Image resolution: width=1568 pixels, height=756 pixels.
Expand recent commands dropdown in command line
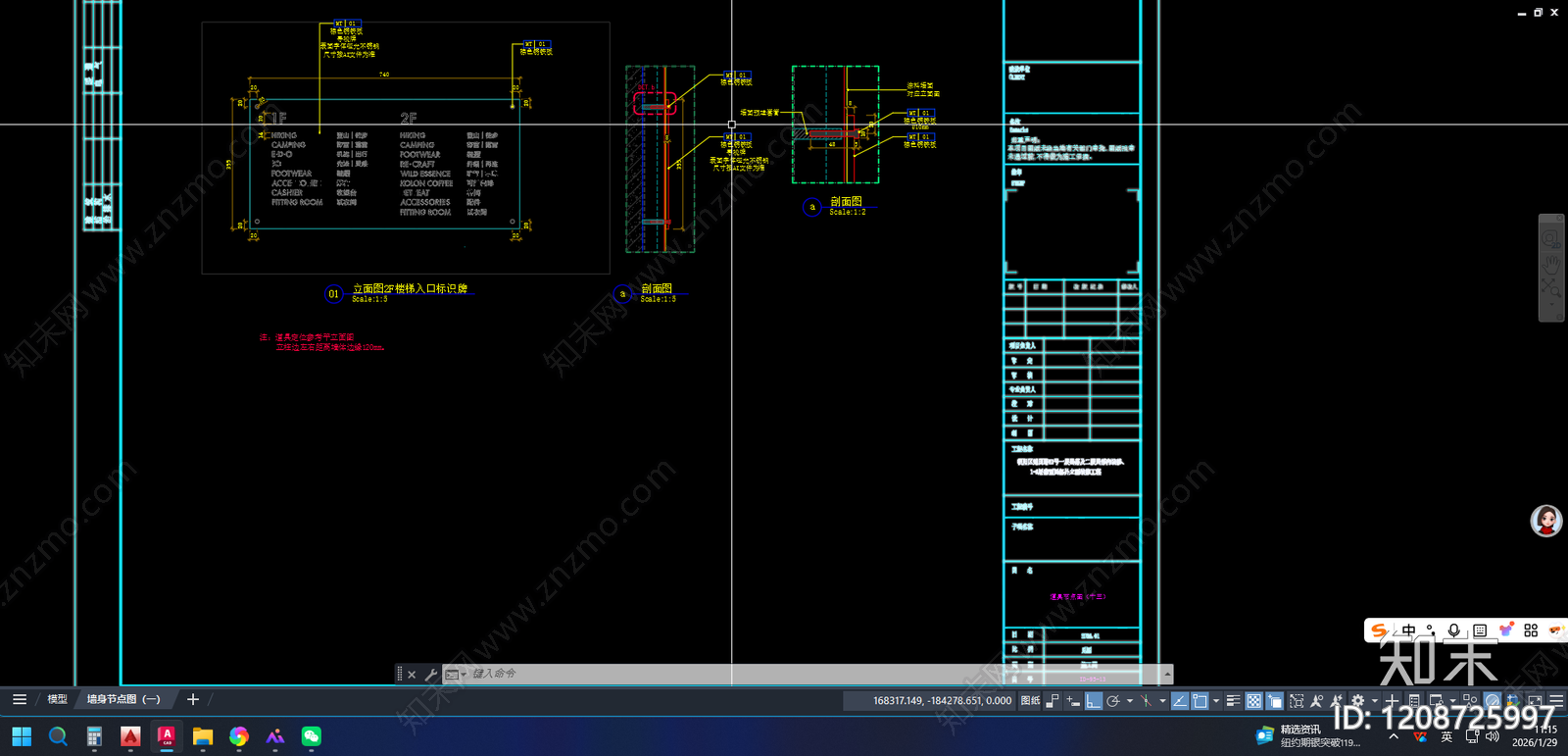(x=456, y=675)
